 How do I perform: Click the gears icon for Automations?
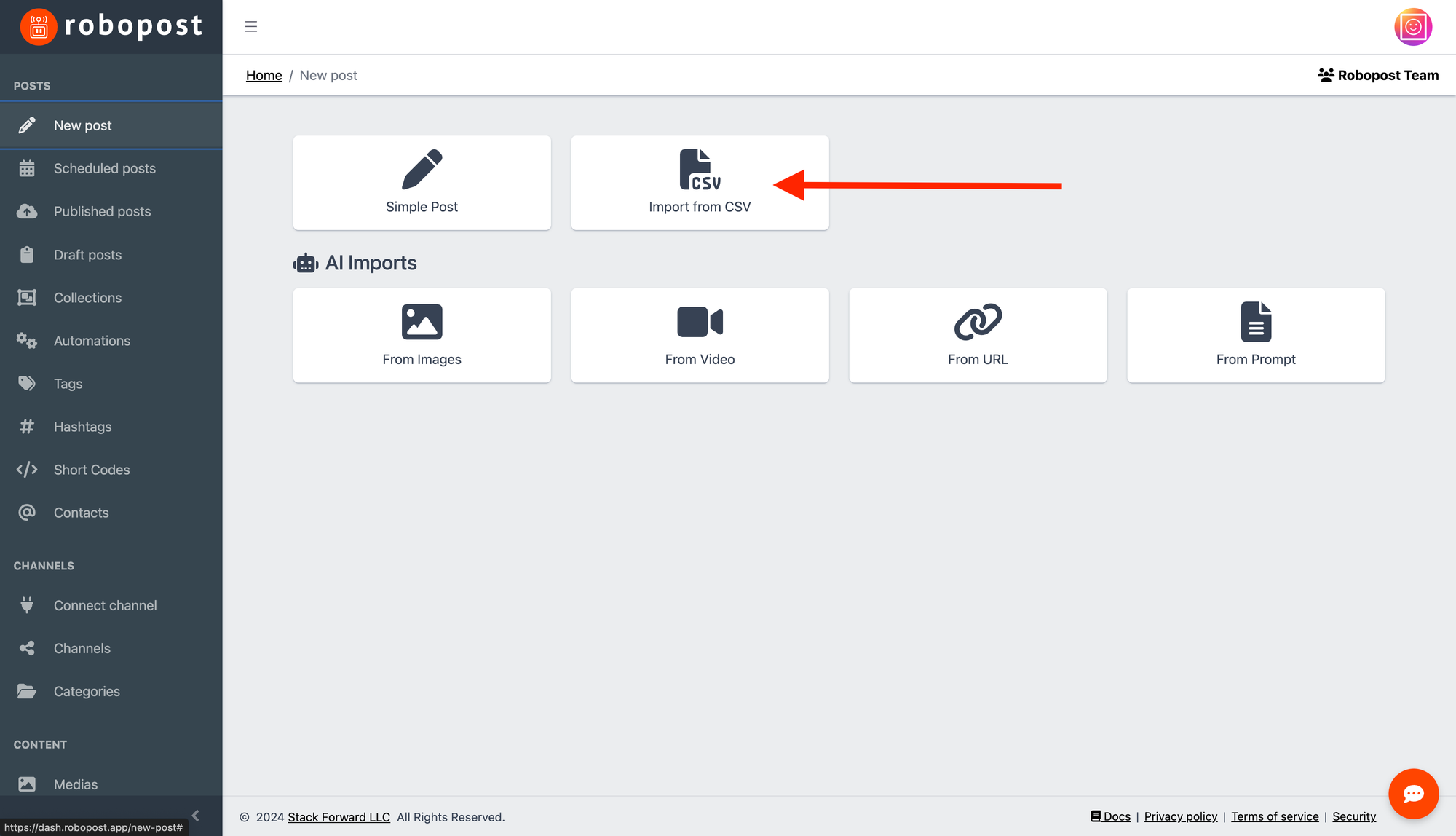[x=27, y=340]
